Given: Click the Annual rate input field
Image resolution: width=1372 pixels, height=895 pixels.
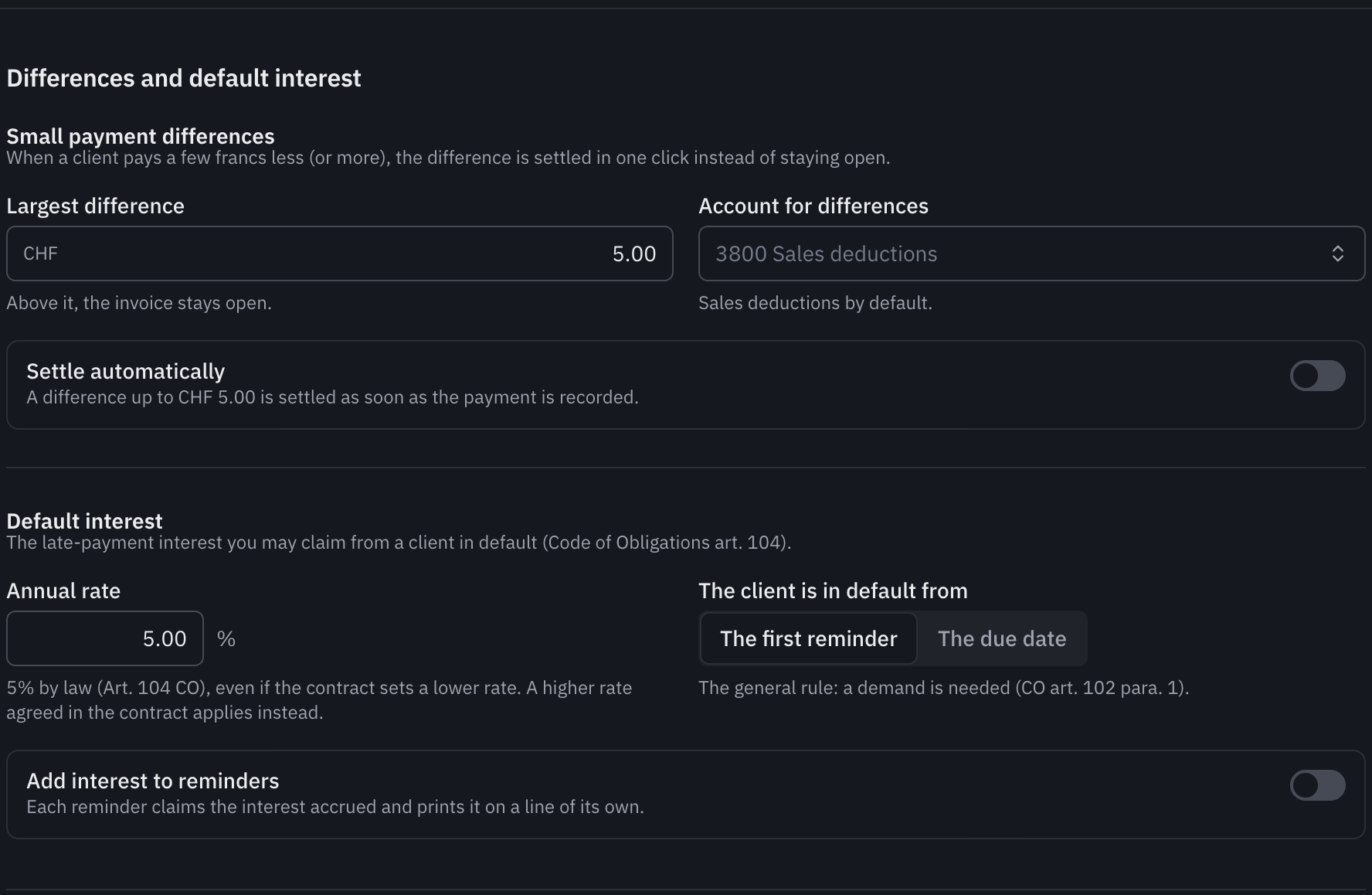Looking at the screenshot, I should pos(105,638).
